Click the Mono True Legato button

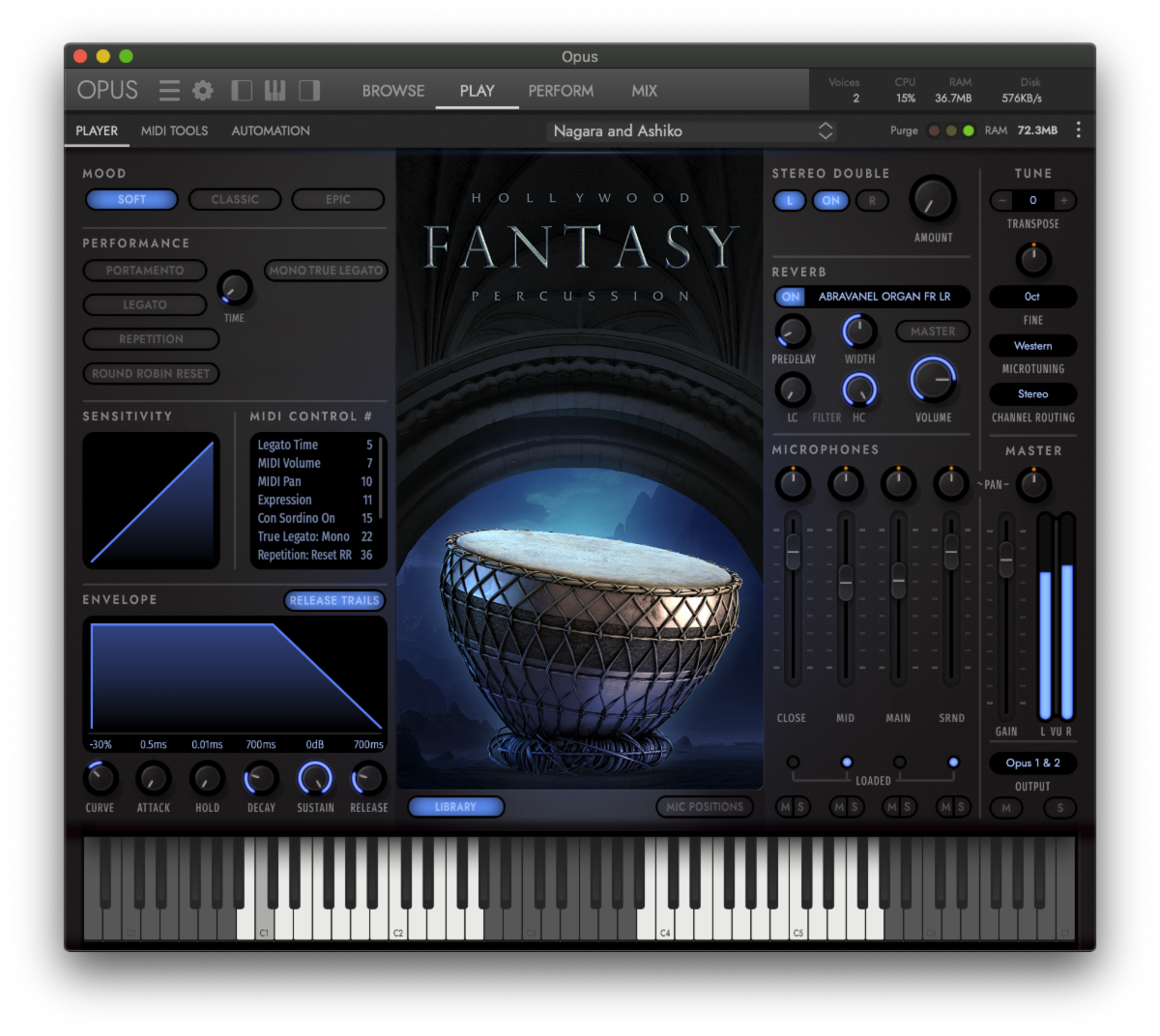point(326,271)
